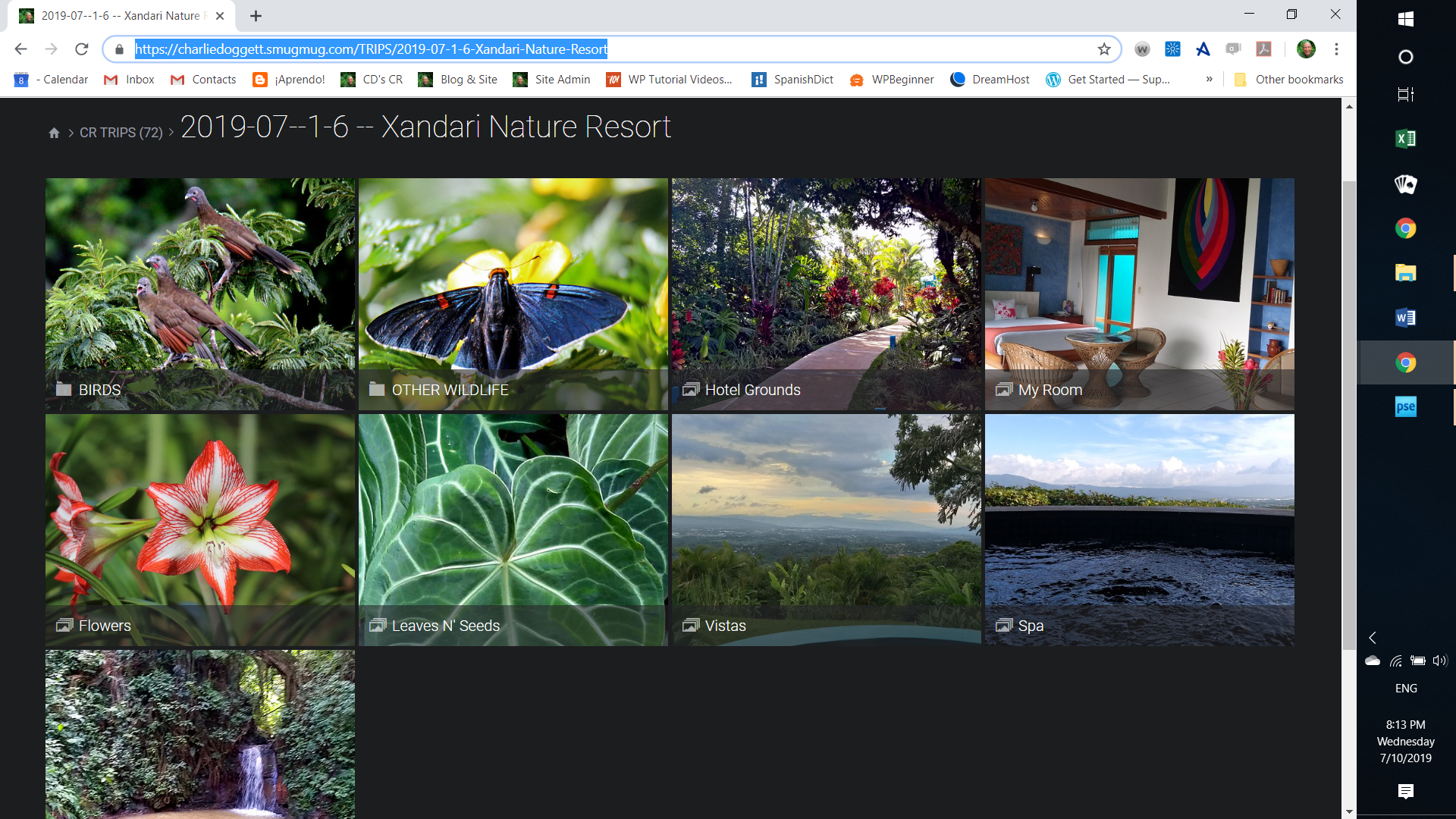The image size is (1456, 819).
Task: Click the page vertical scrollbar
Action: click(1349, 416)
